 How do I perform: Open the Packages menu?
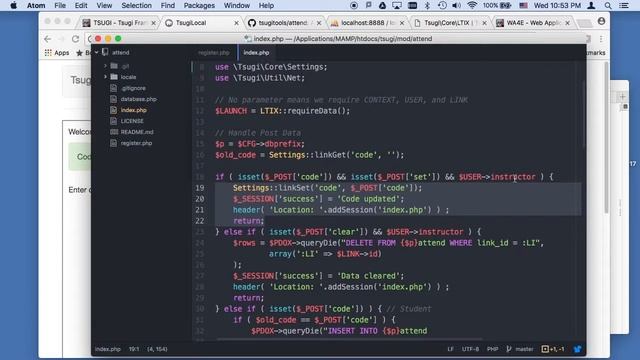pos(199,5)
